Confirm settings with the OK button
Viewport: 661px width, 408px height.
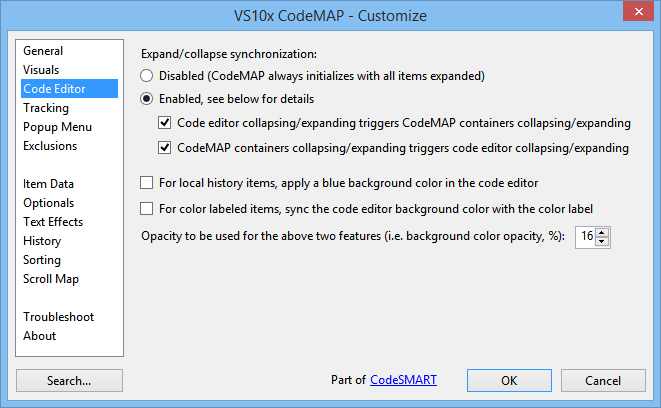pyautogui.click(x=509, y=381)
